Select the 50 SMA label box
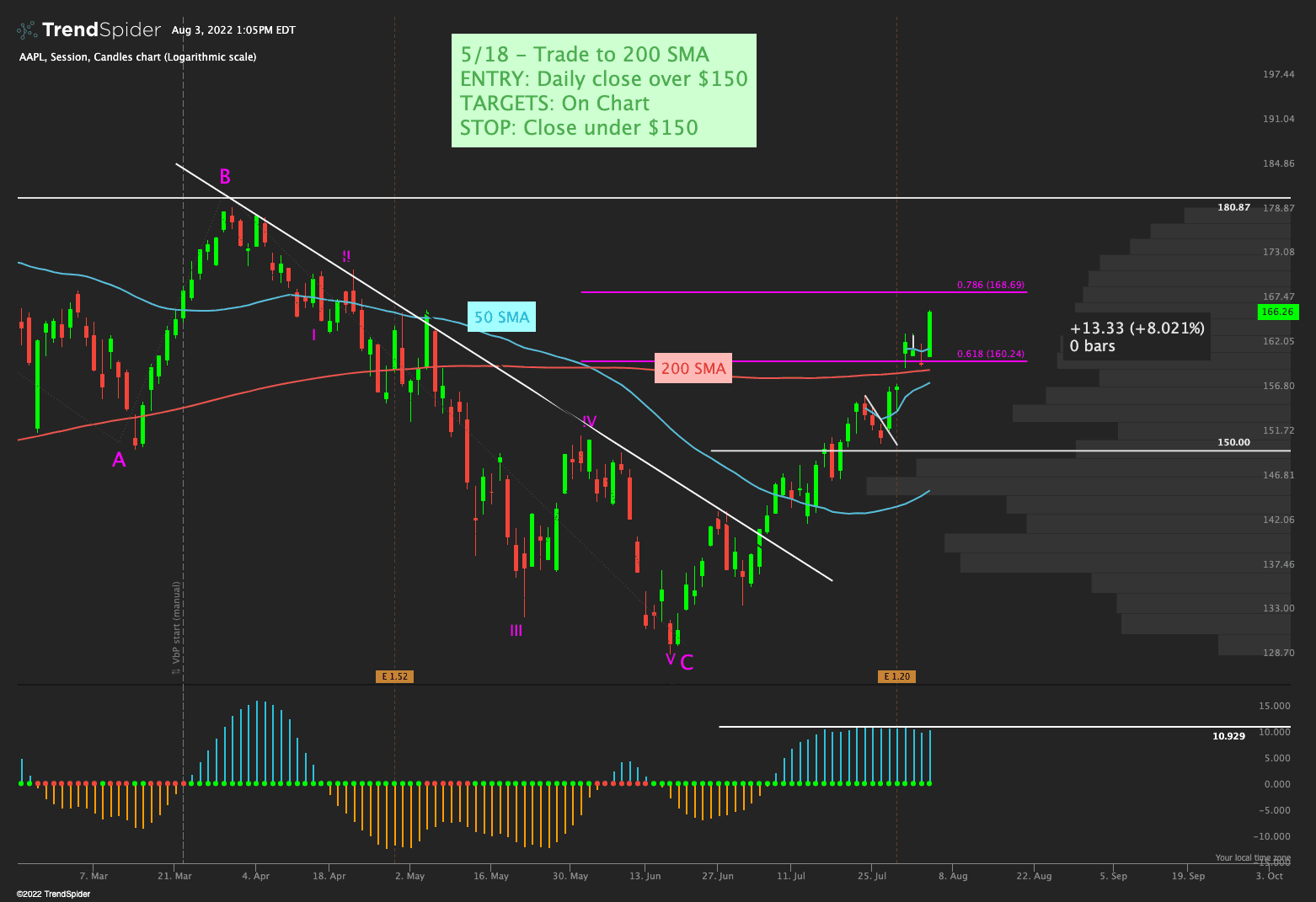 tap(501, 318)
